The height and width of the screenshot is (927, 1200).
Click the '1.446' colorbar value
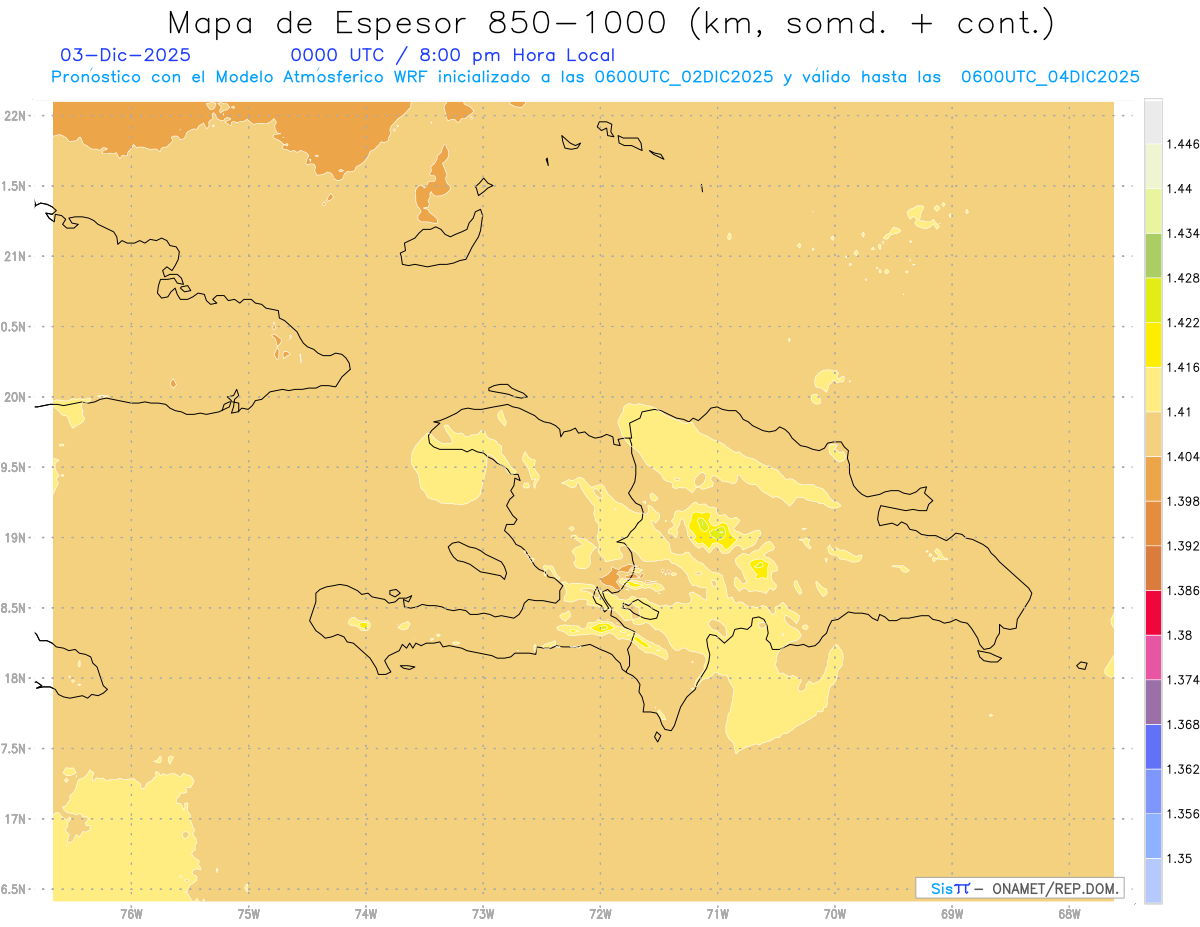click(x=1181, y=144)
